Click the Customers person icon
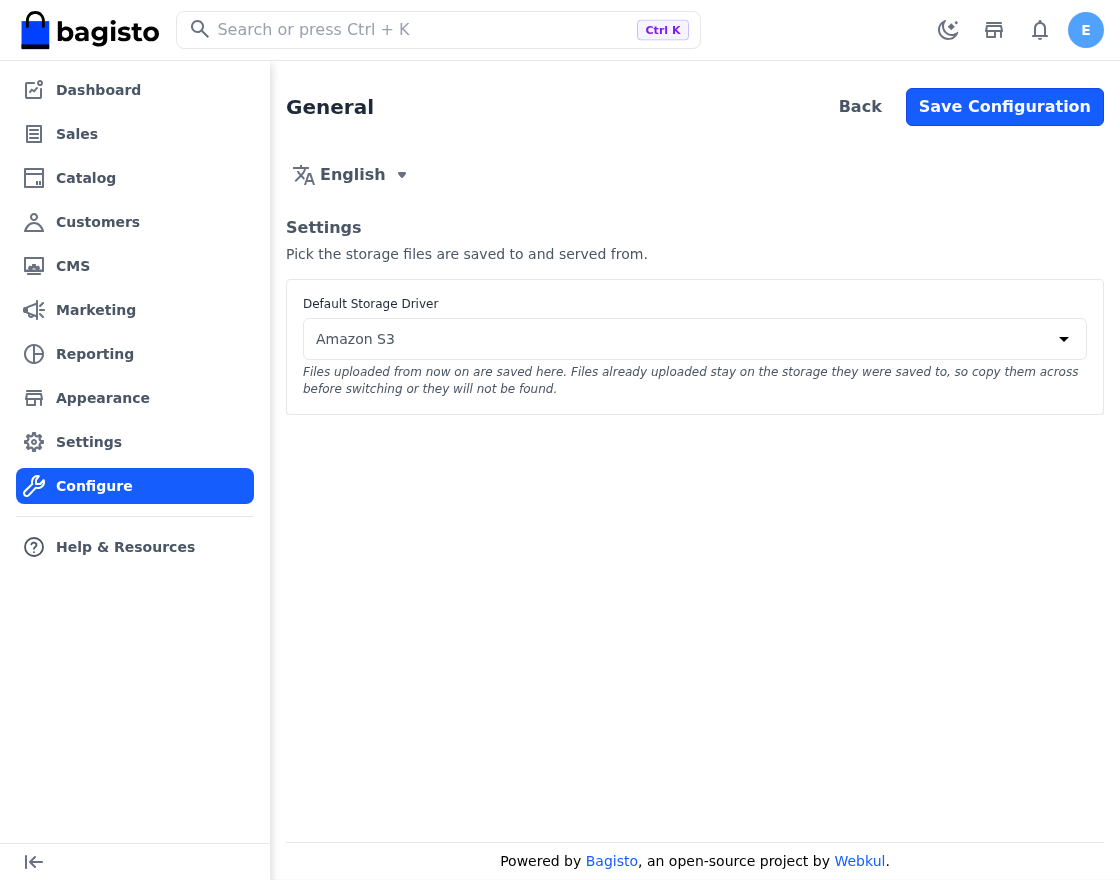Viewport: 1120px width, 880px height. pyautogui.click(x=34, y=222)
